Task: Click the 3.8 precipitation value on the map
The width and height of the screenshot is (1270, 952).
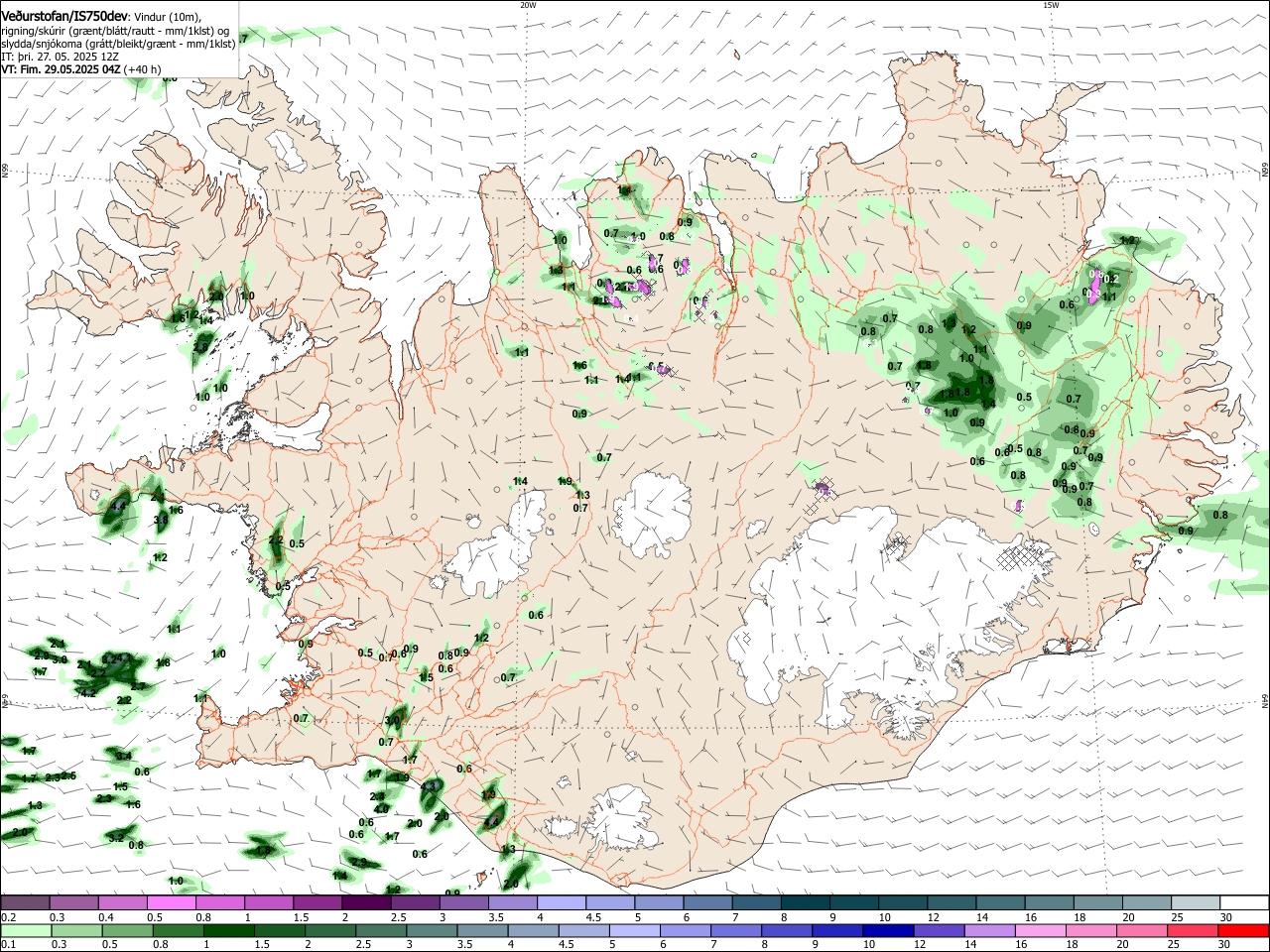Action: [161, 521]
